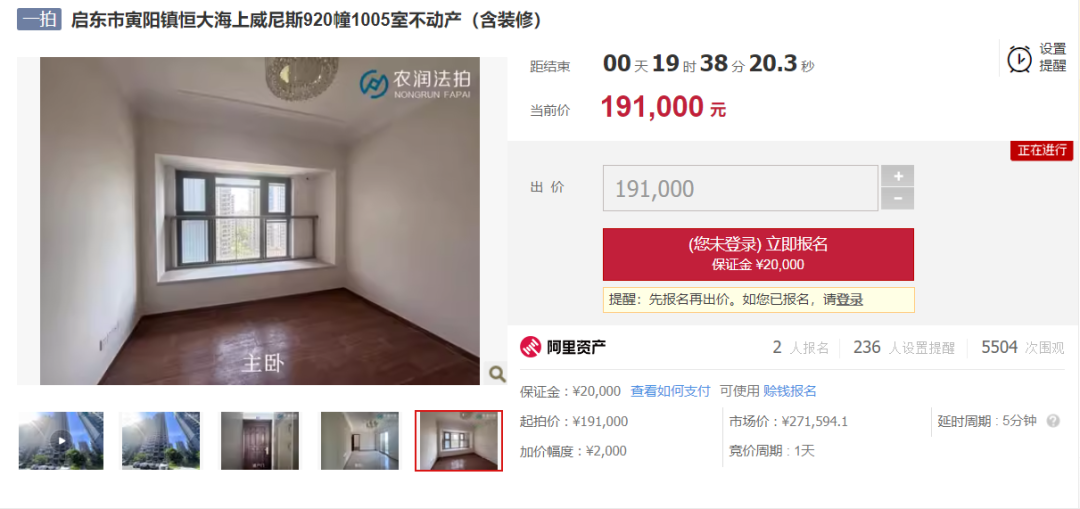Click the 阿里资产 logo icon
Viewport: 1080px width, 509px height.
tap(531, 347)
